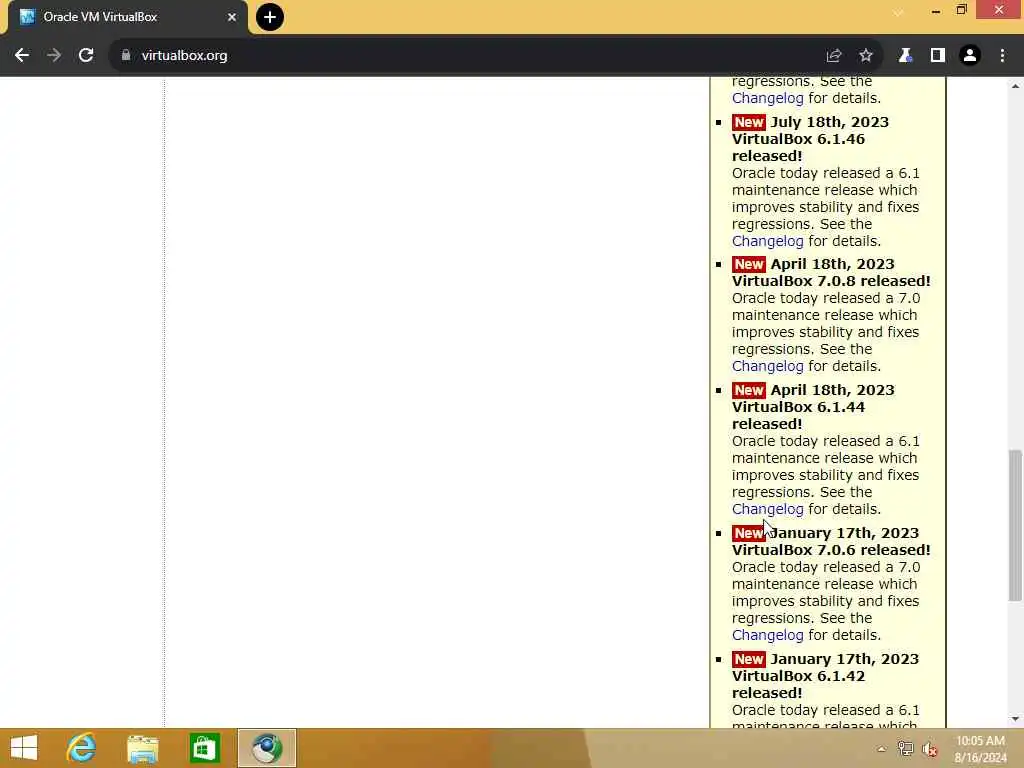Viewport: 1024px width, 768px height.
Task: Open Changelog link for VirtualBox 7.0.8
Action: coord(767,366)
